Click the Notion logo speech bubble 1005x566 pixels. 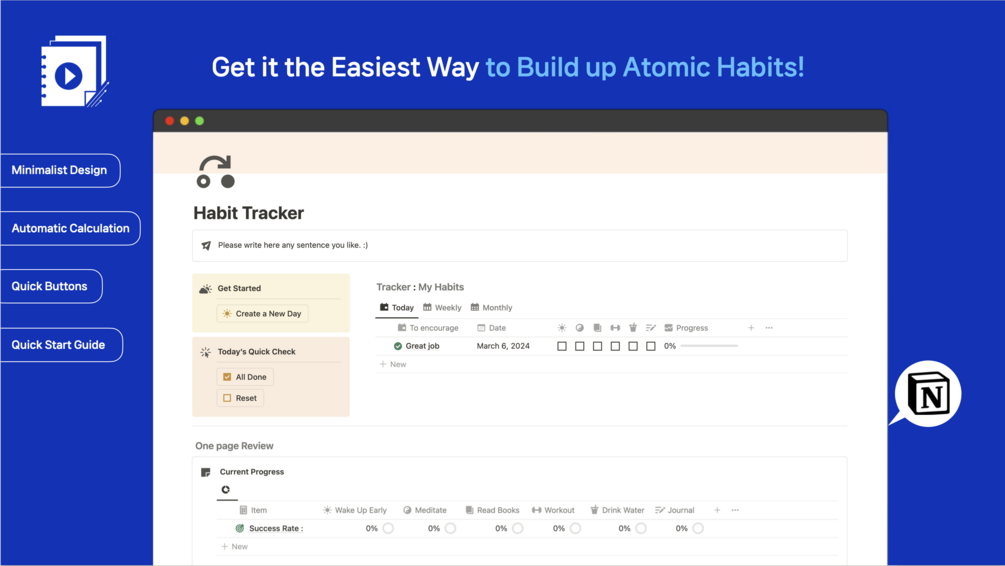tap(927, 394)
